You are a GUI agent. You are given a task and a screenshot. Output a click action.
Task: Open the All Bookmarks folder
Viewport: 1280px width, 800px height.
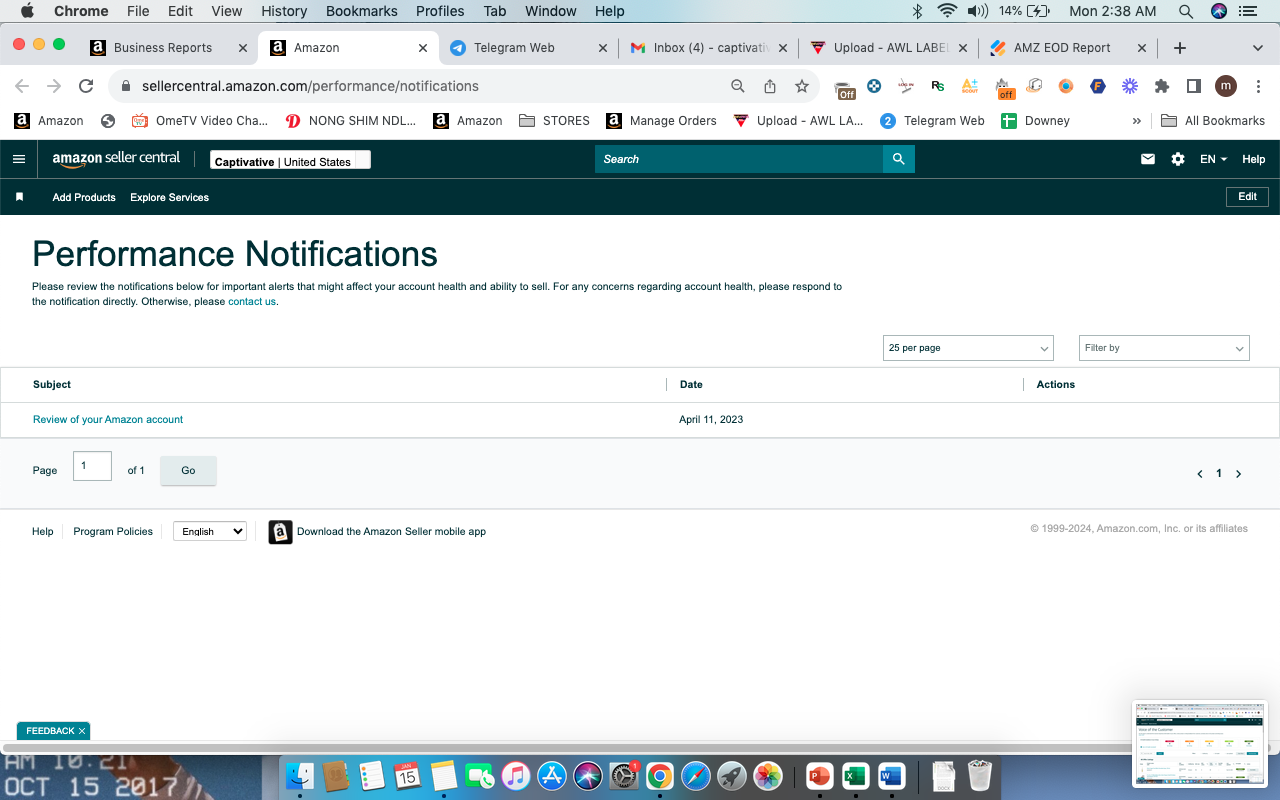1213,121
